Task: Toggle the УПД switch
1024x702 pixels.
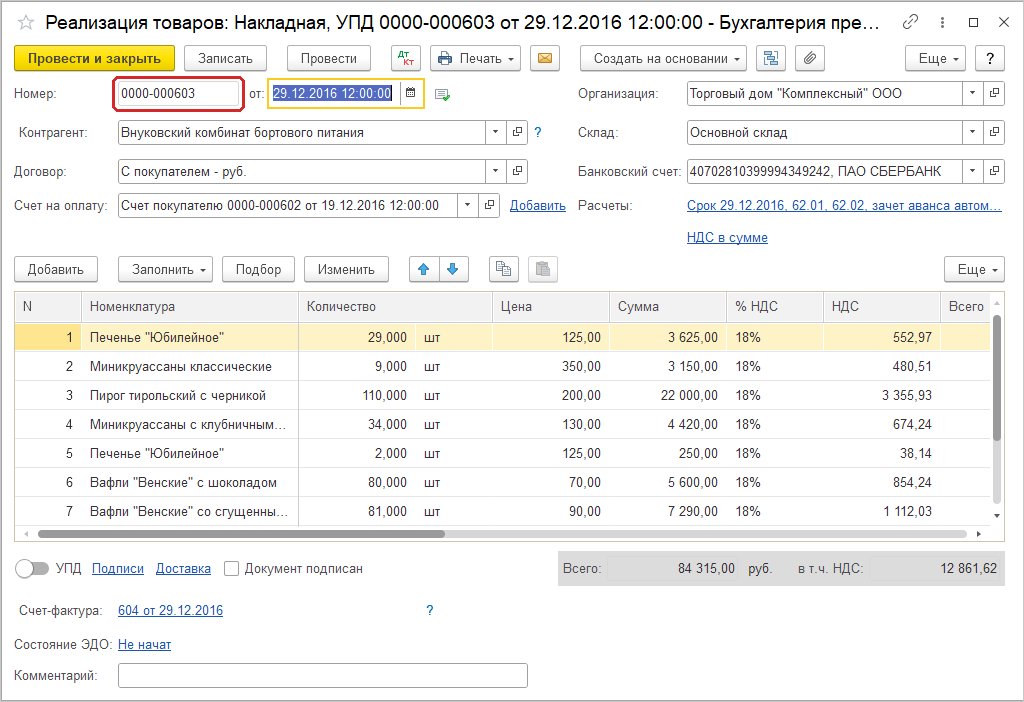Action: [x=32, y=568]
